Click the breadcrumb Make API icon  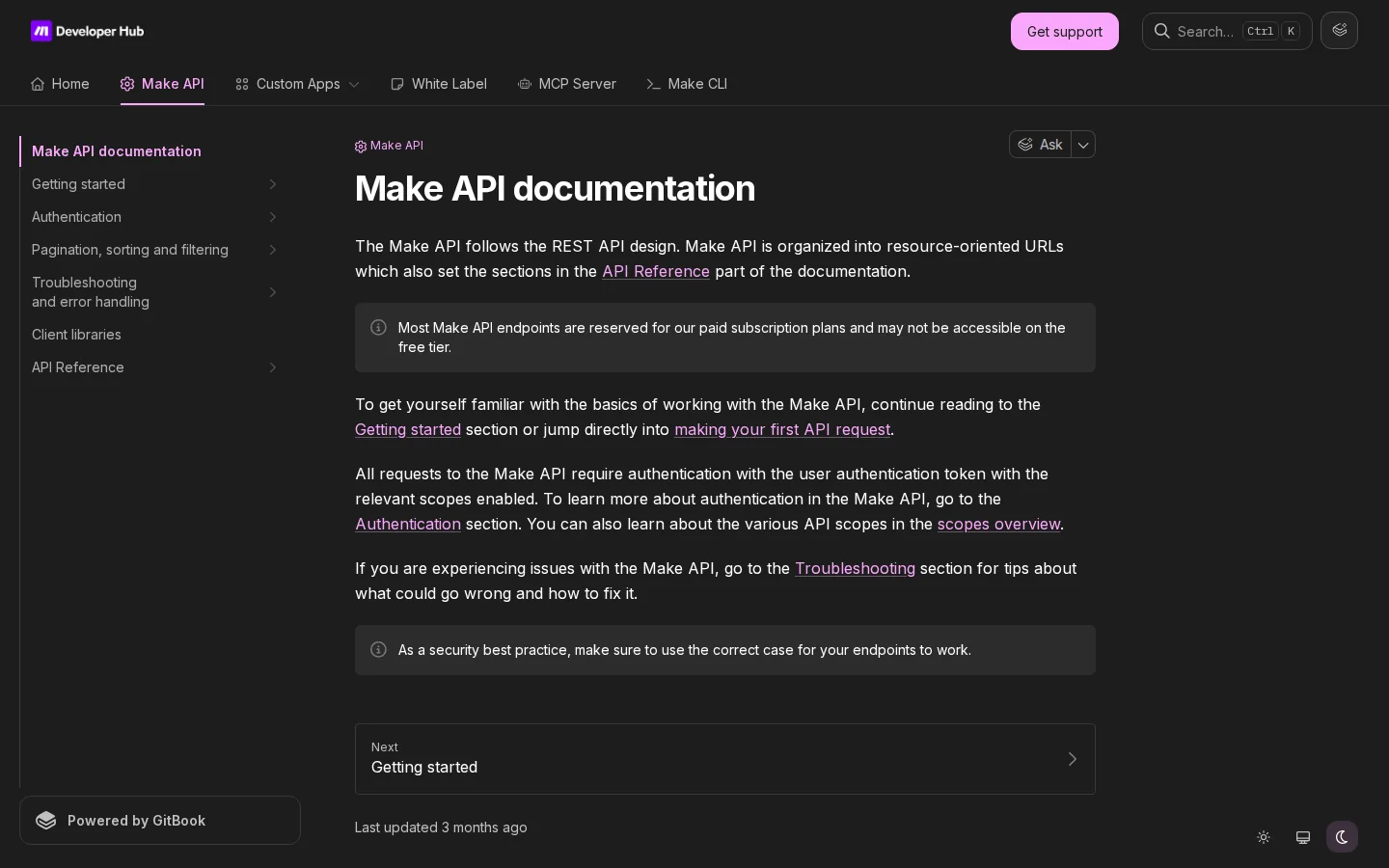tap(361, 147)
